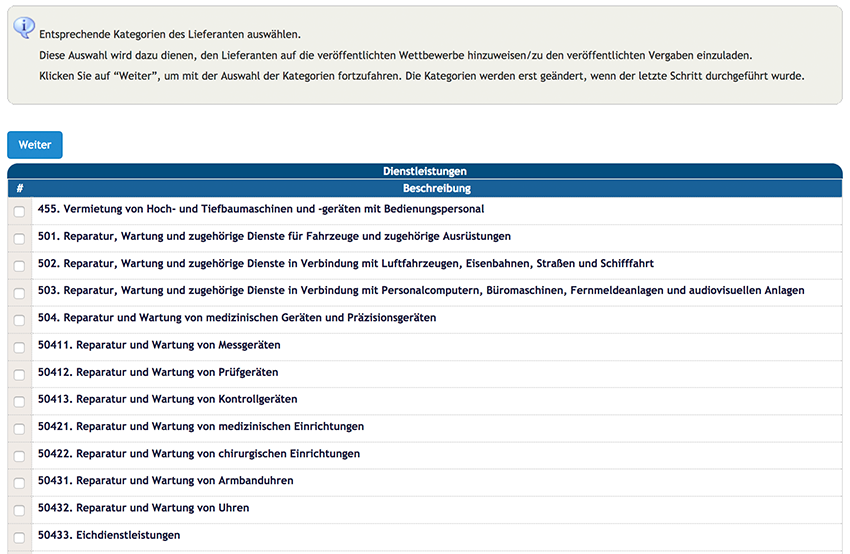Viewport: 850px width, 554px height.
Task: Select 50421 medizinischen Einrichtungen checkbox
Action: point(20,428)
